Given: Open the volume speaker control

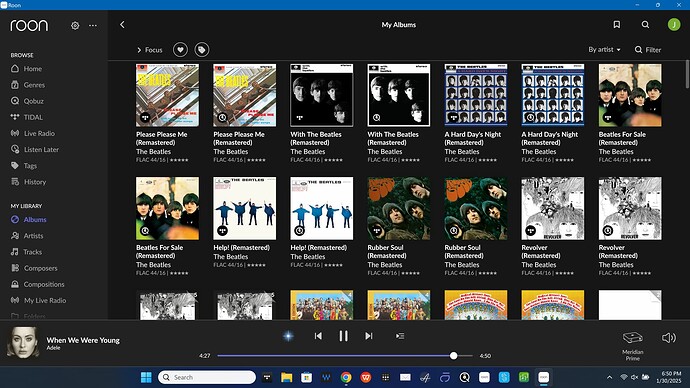Looking at the screenshot, I should tap(669, 338).
